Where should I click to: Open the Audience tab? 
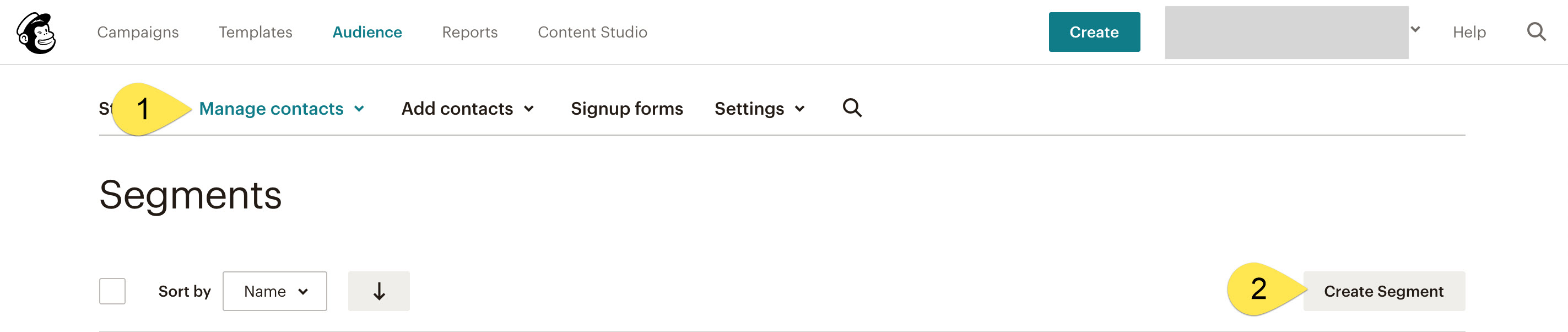tap(367, 33)
